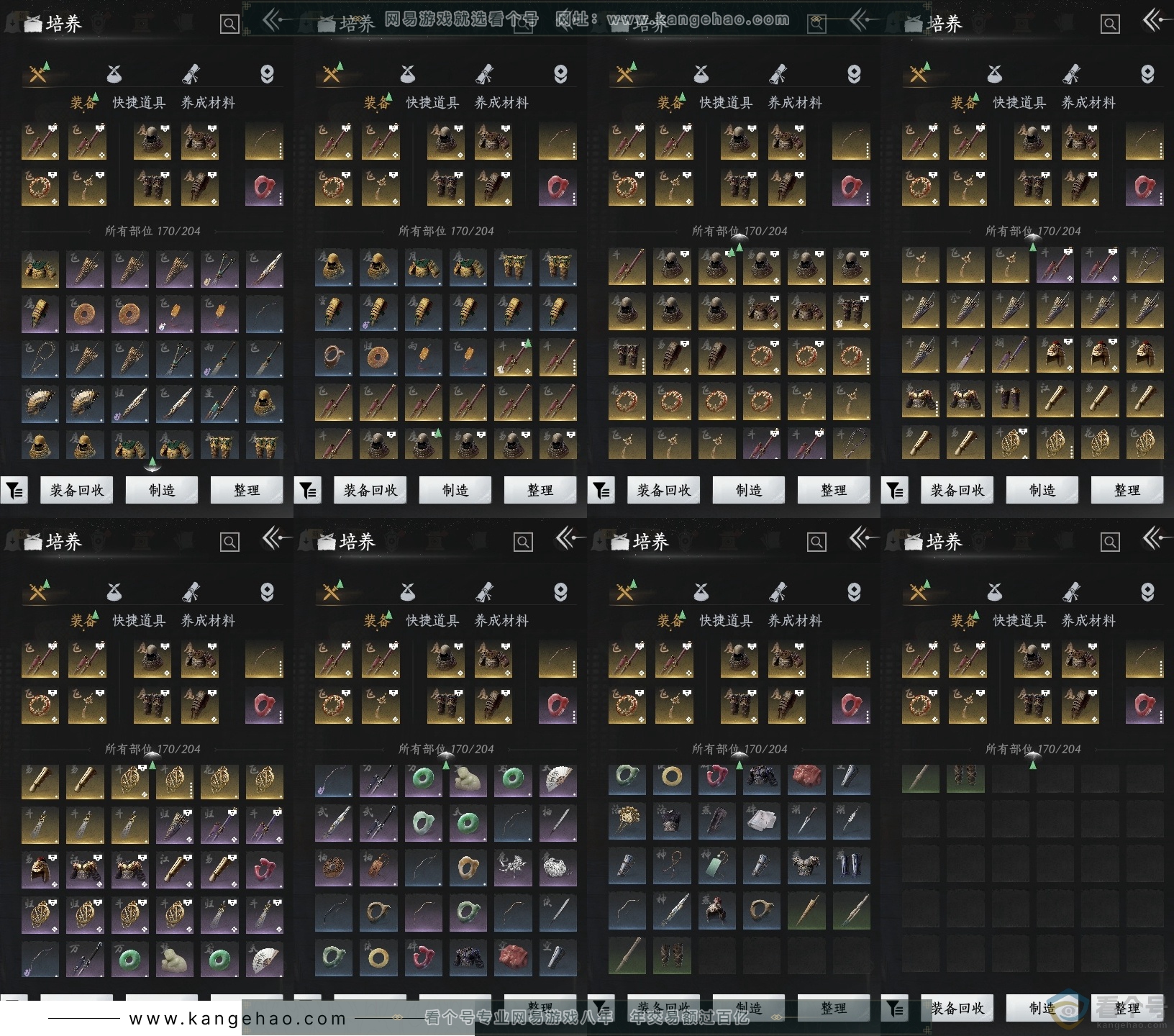The width and height of the screenshot is (1174, 1036).
Task: Pick golden ring item in bottom row third panel
Action: pos(672,779)
